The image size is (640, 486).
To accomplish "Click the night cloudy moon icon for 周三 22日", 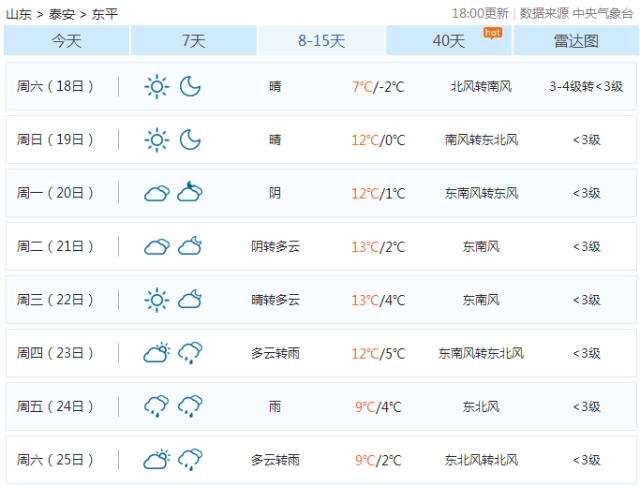I will [x=190, y=299].
